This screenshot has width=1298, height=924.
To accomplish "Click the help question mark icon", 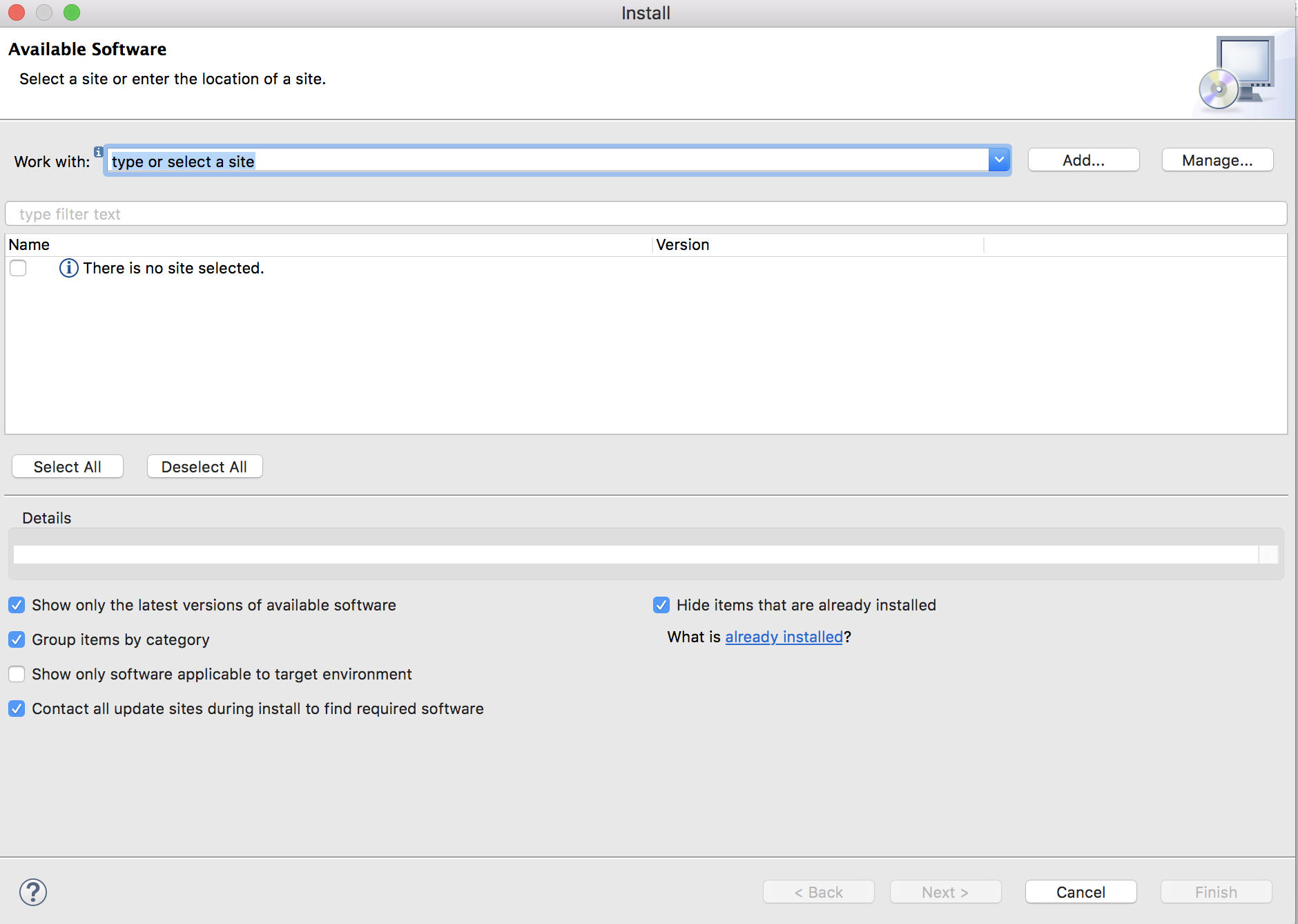I will 33,892.
